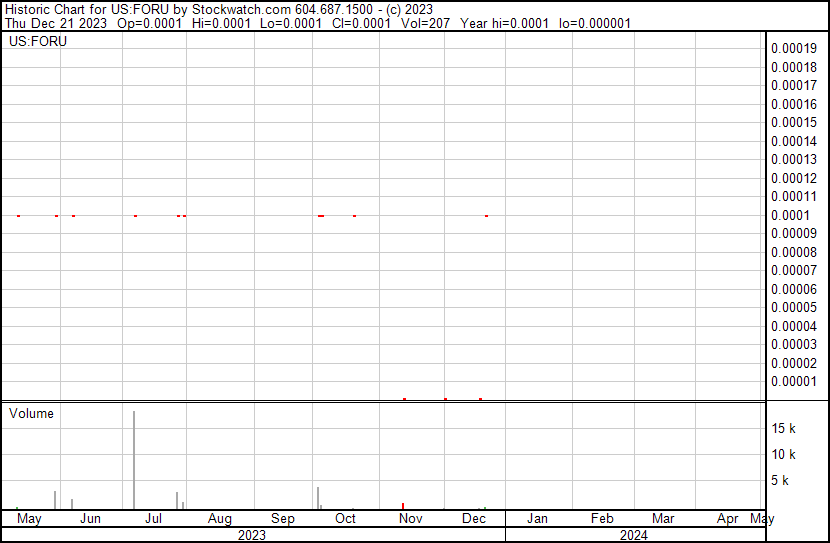Click the 15 k volume axis label

(x=783, y=429)
